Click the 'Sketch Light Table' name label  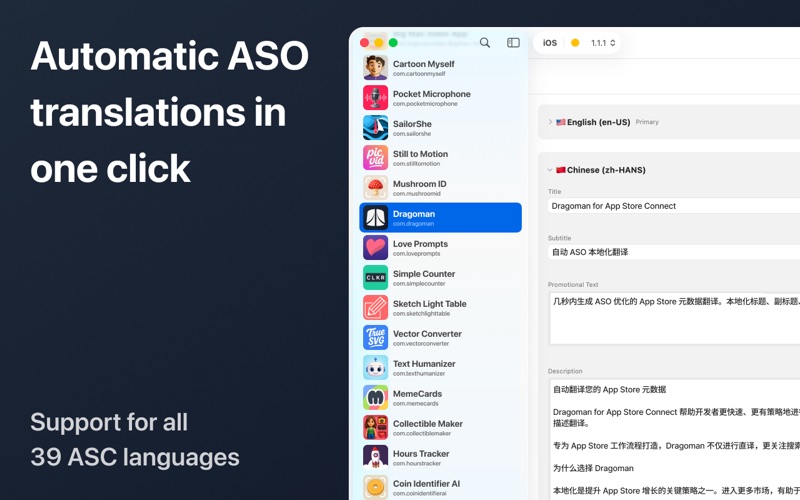430,304
